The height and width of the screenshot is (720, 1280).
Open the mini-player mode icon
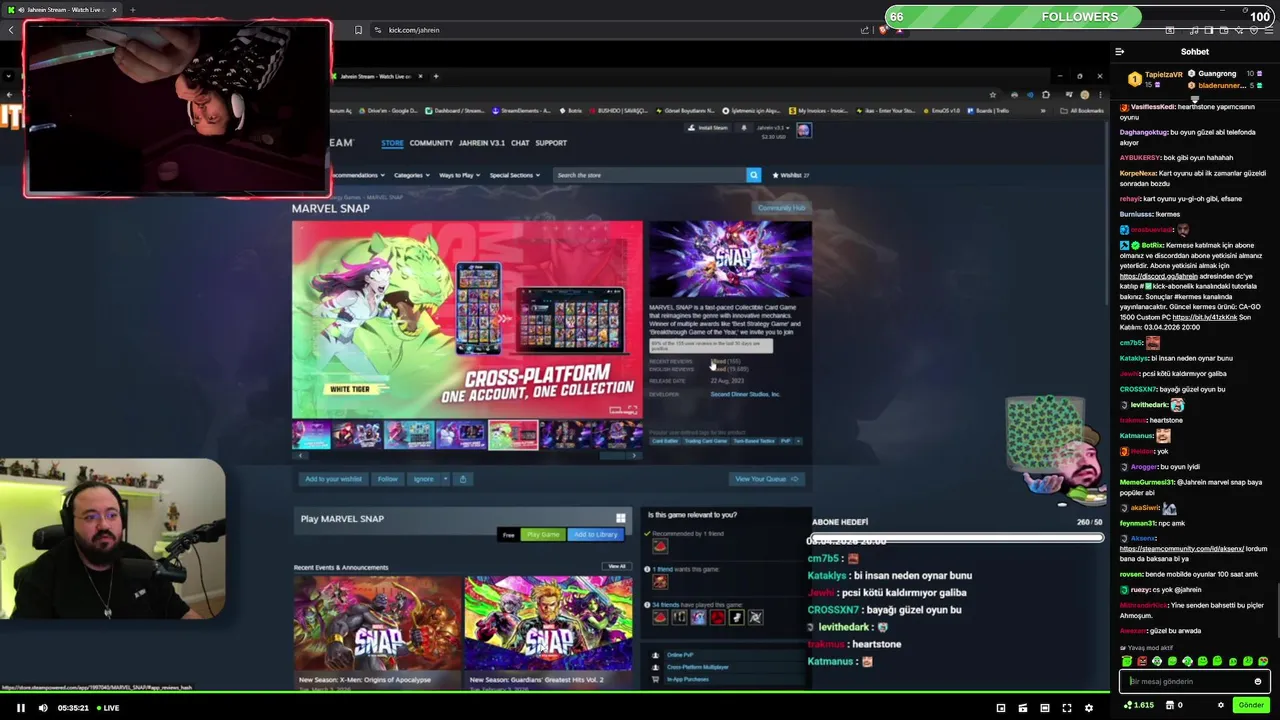tap(1001, 708)
